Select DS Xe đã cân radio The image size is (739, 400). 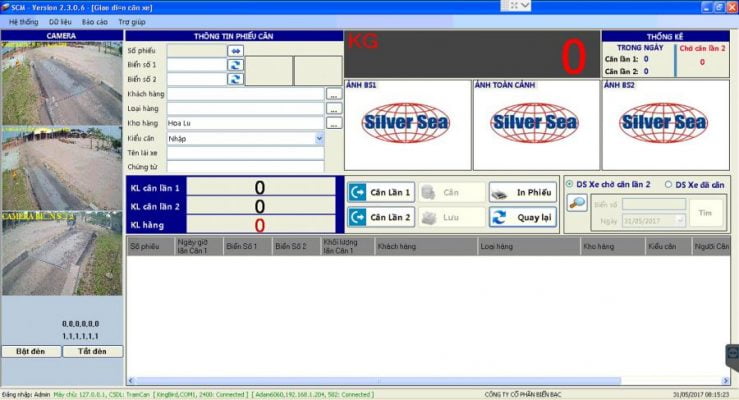click(668, 185)
